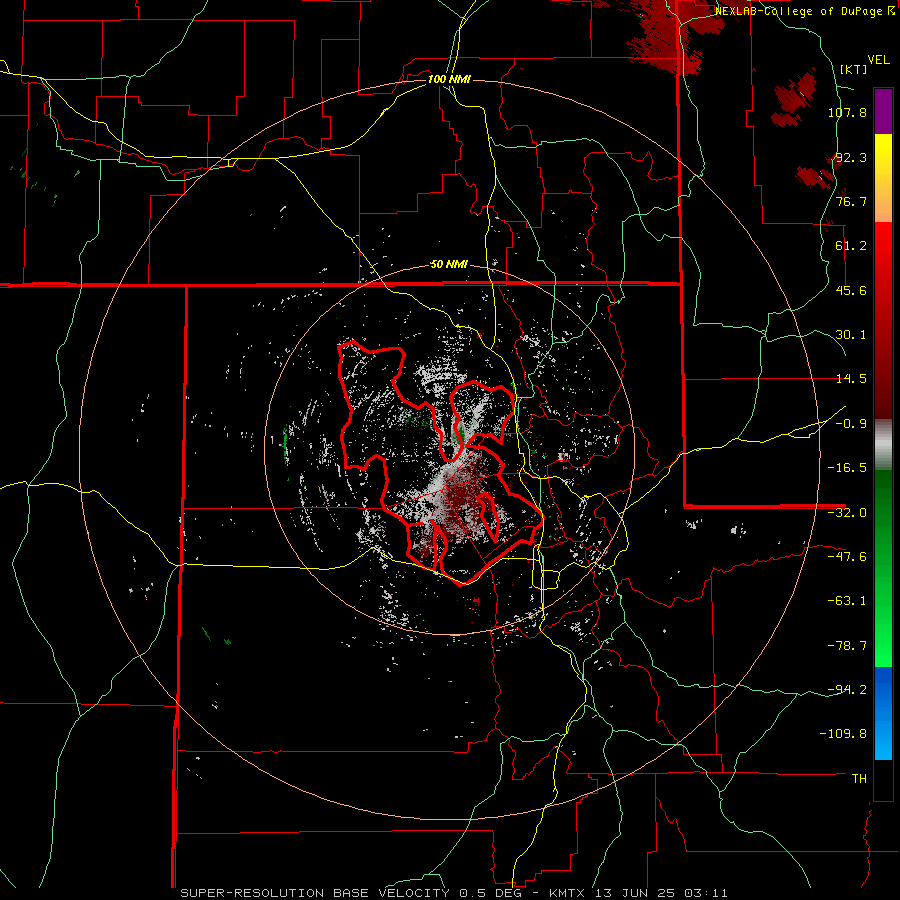Click the -16.5 velocity scale value
Image resolution: width=900 pixels, height=900 pixels.
pos(847,468)
